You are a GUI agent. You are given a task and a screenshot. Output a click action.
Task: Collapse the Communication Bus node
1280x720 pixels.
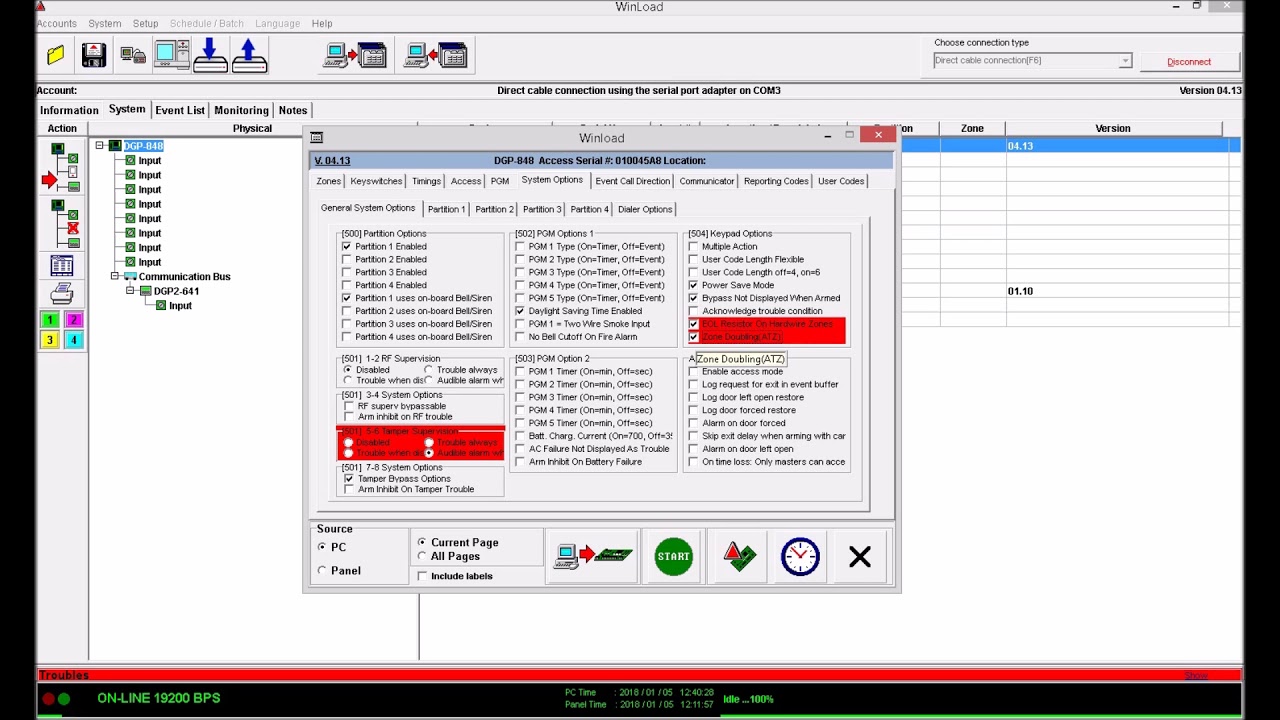click(115, 276)
